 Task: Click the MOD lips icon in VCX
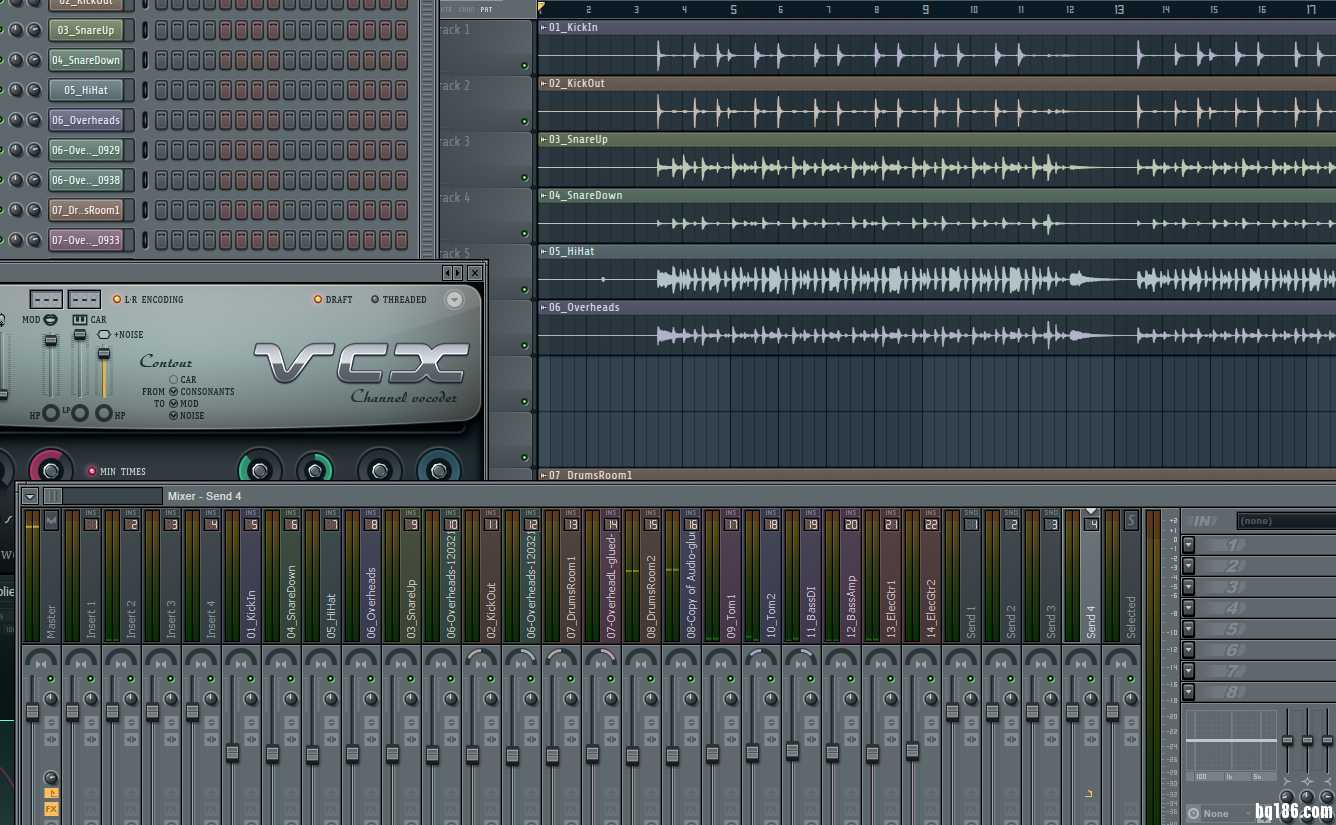[x=50, y=319]
